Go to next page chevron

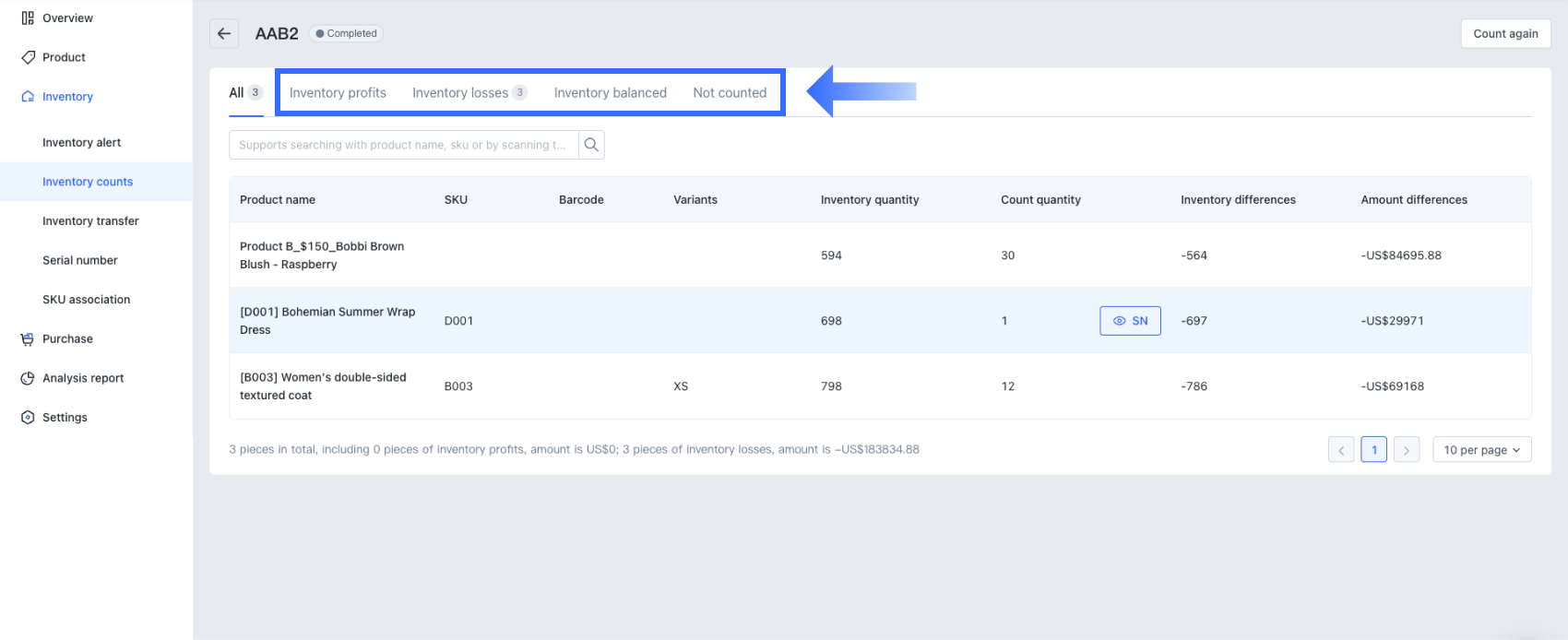1406,450
